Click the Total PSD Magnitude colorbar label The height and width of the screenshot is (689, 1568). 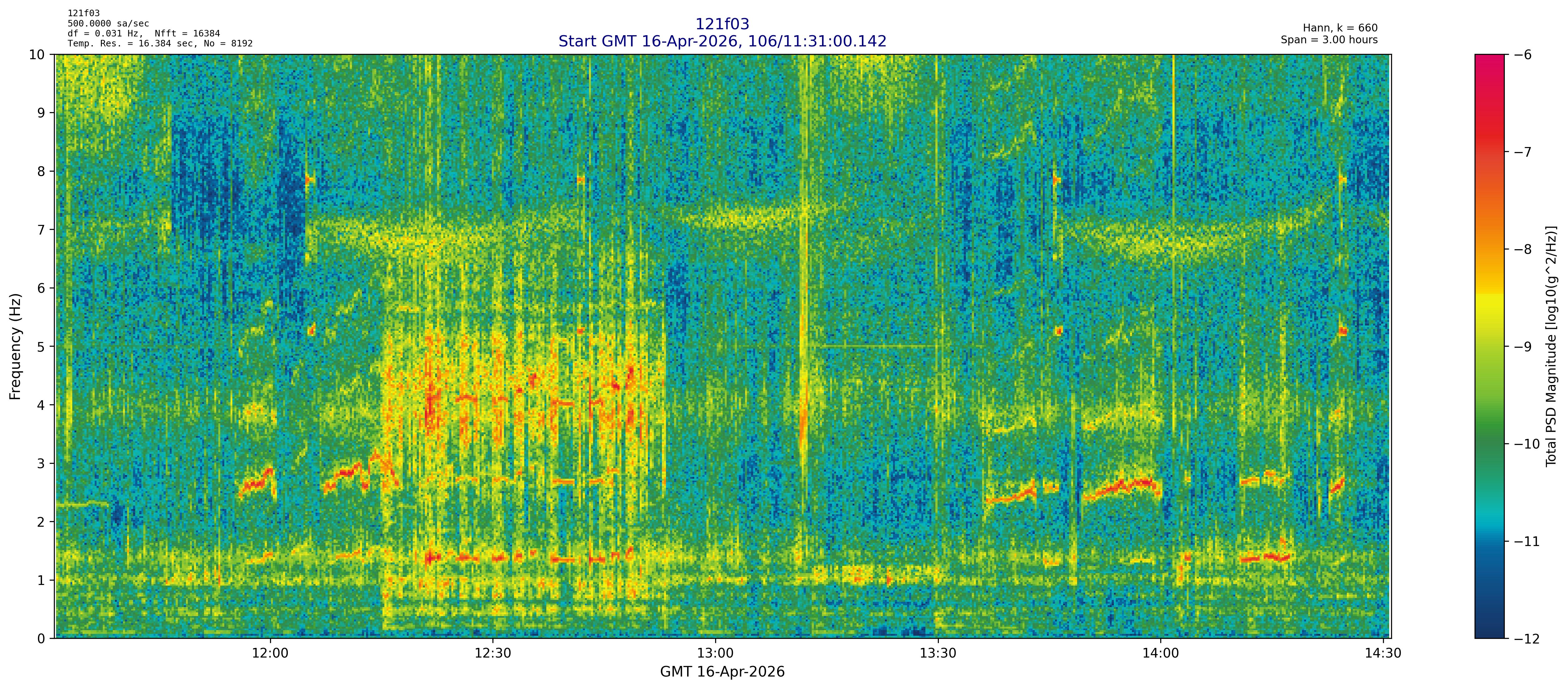(1551, 346)
